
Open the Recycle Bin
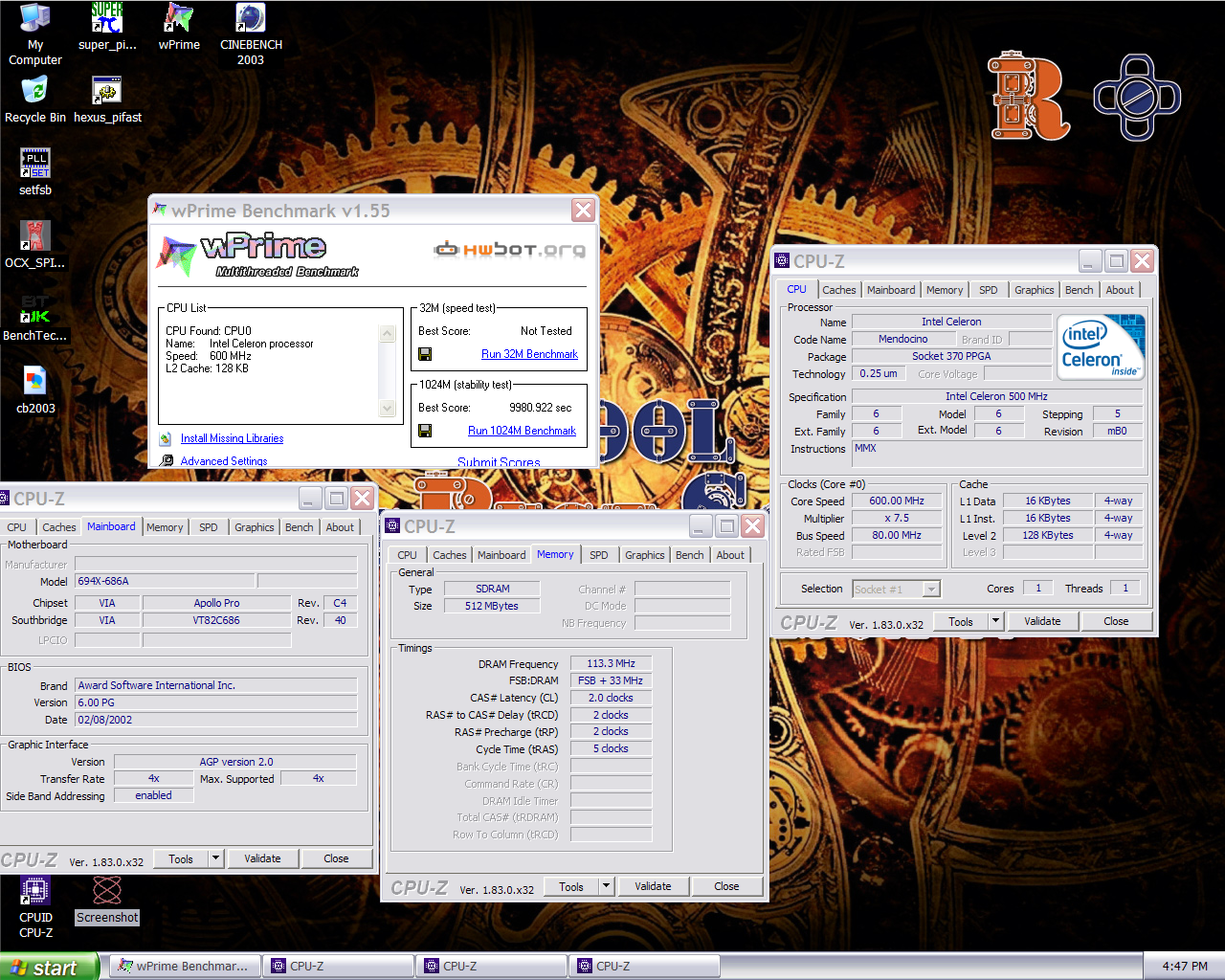coord(35,100)
